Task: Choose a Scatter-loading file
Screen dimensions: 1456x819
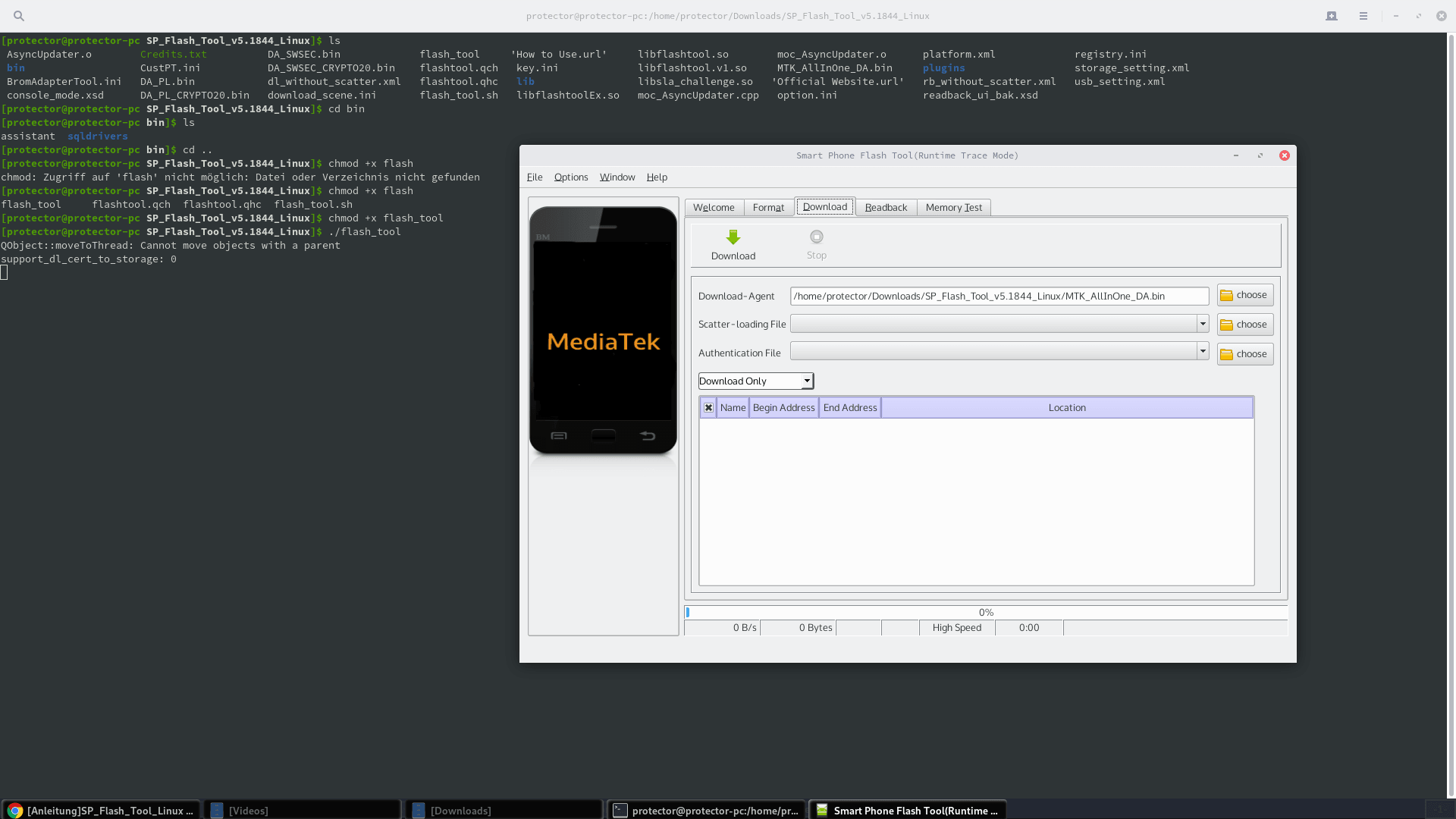Action: pyautogui.click(x=1244, y=325)
